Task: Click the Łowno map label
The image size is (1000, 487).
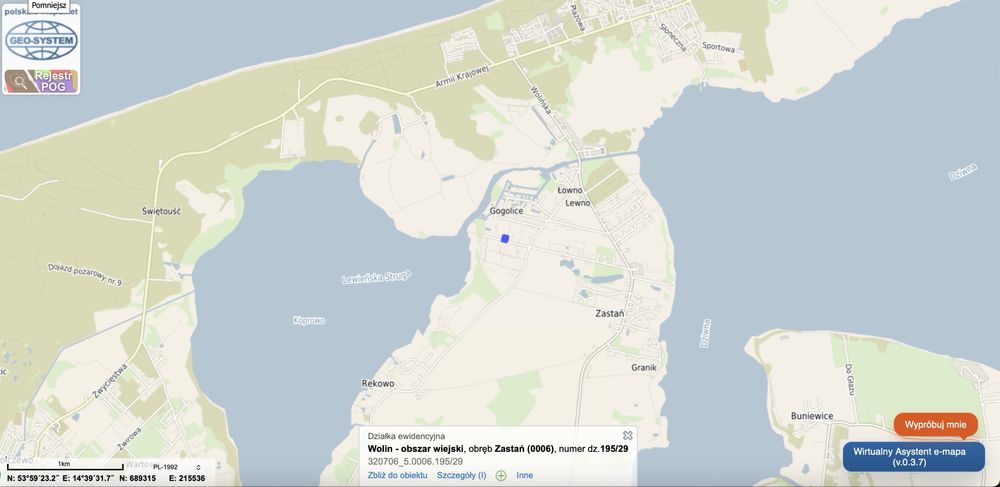Action: (570, 190)
